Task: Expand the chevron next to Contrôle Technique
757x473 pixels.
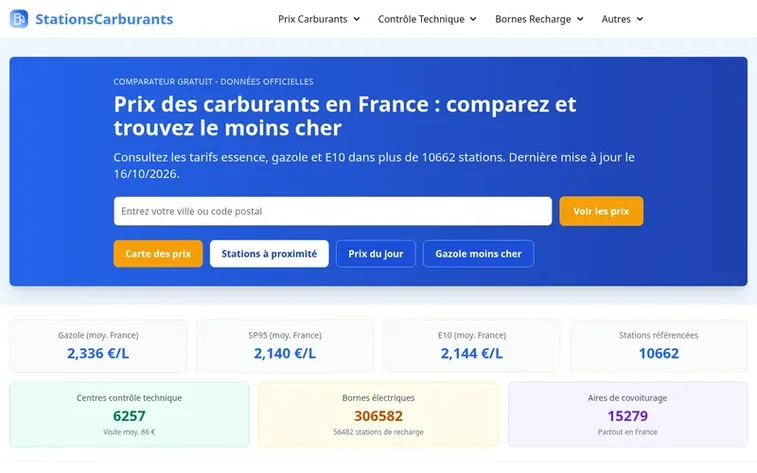Action: 473,19
